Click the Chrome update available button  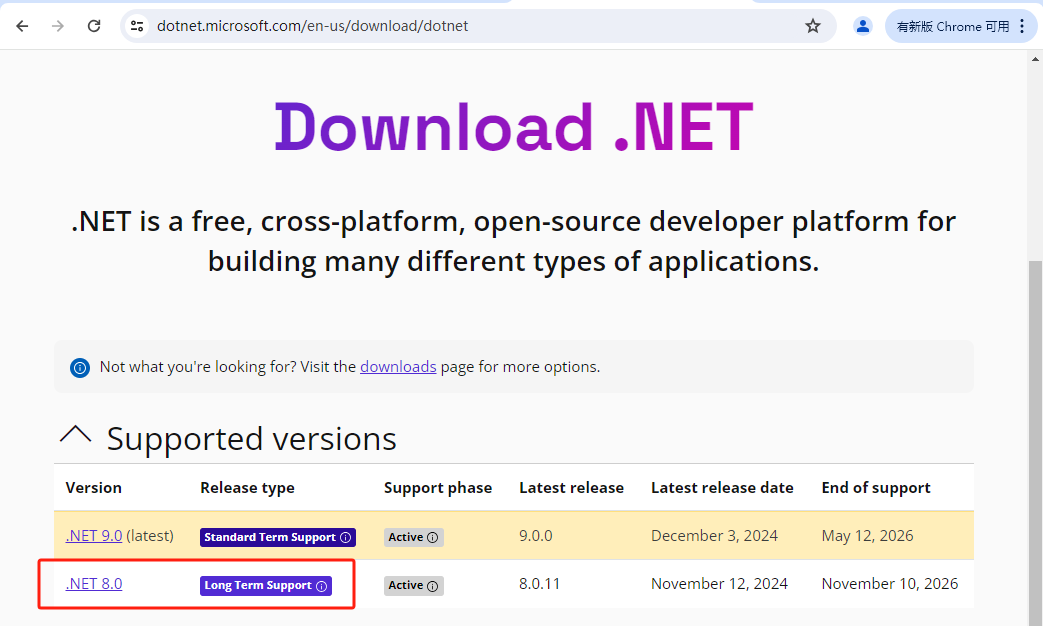coord(953,27)
